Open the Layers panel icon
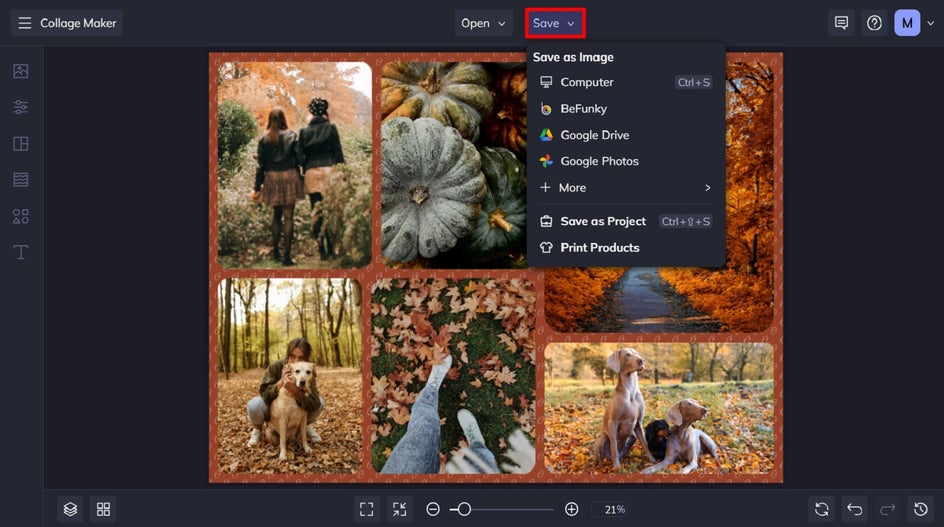 pyautogui.click(x=70, y=510)
